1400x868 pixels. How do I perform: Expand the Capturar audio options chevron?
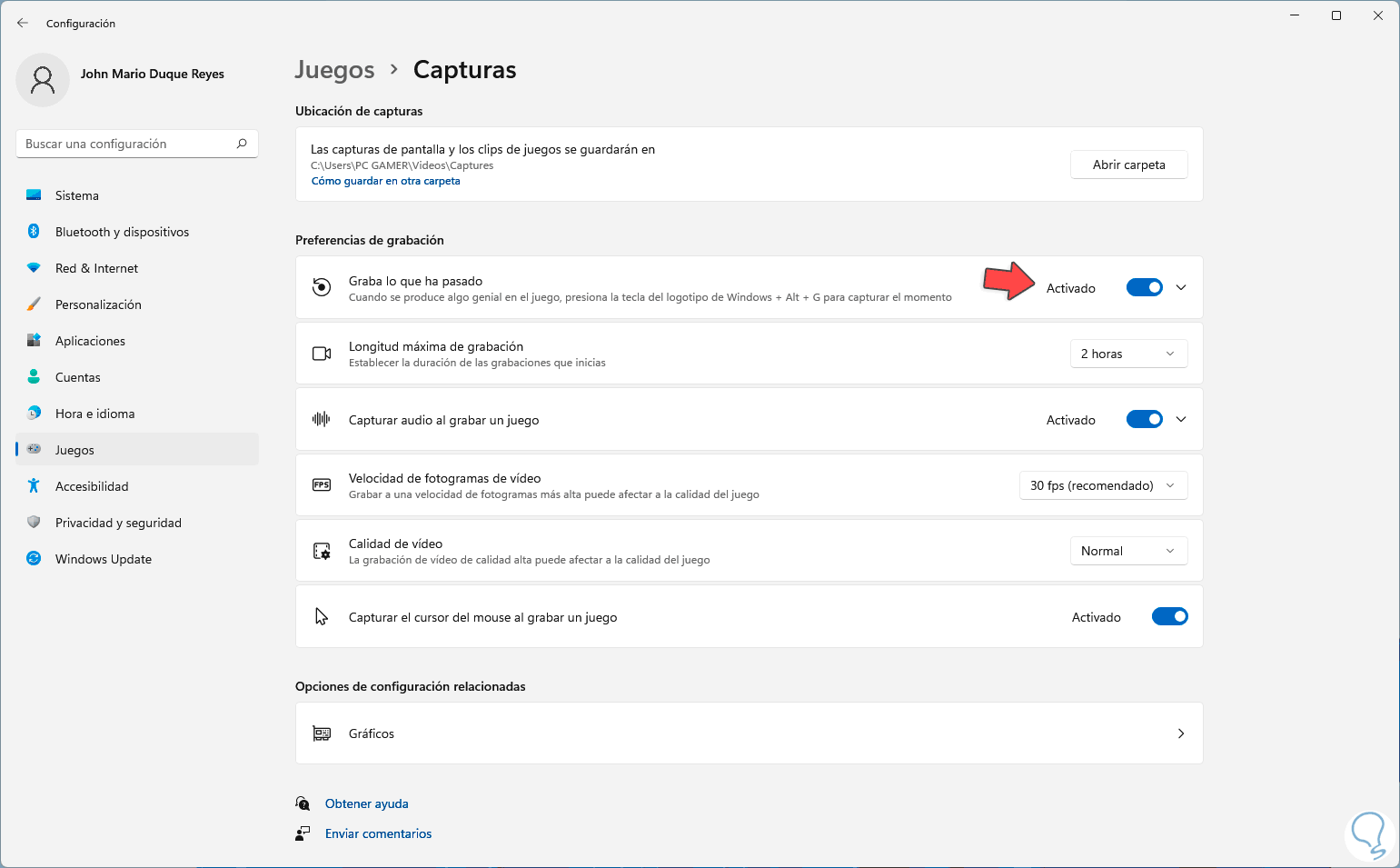[x=1181, y=420]
